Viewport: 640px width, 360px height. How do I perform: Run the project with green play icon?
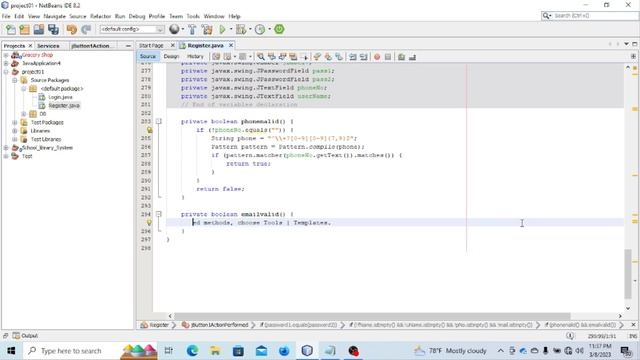point(222,29)
